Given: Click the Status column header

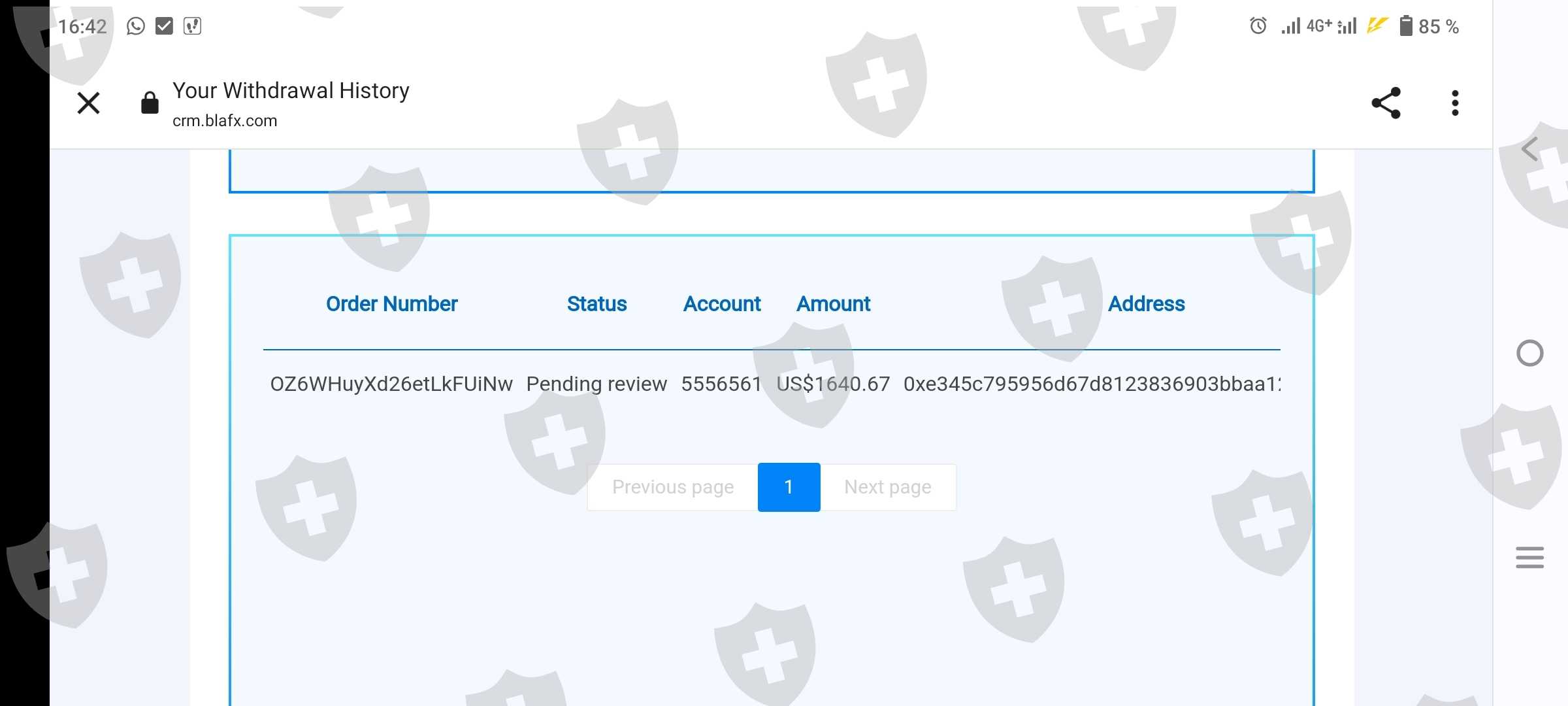Looking at the screenshot, I should 596,304.
